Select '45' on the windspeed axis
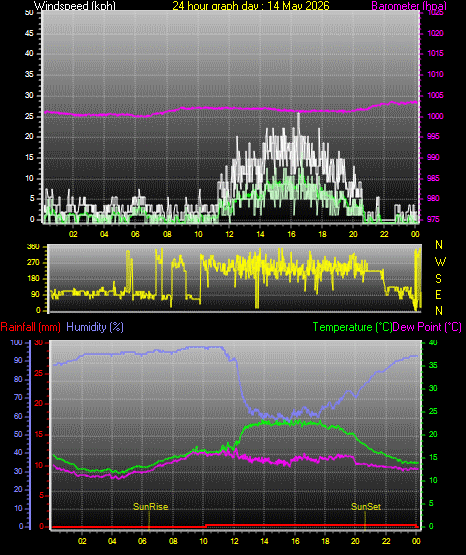This screenshot has width=466, height=555. (29, 33)
